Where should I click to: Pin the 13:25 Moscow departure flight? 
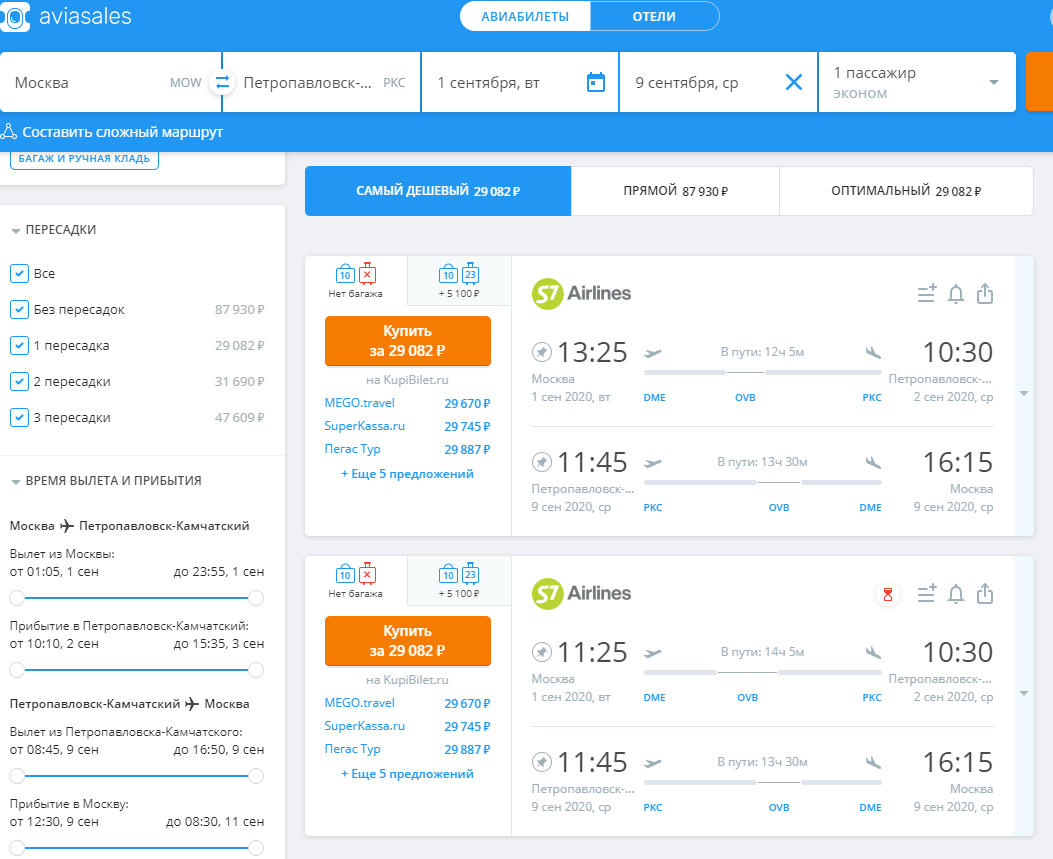coord(541,352)
